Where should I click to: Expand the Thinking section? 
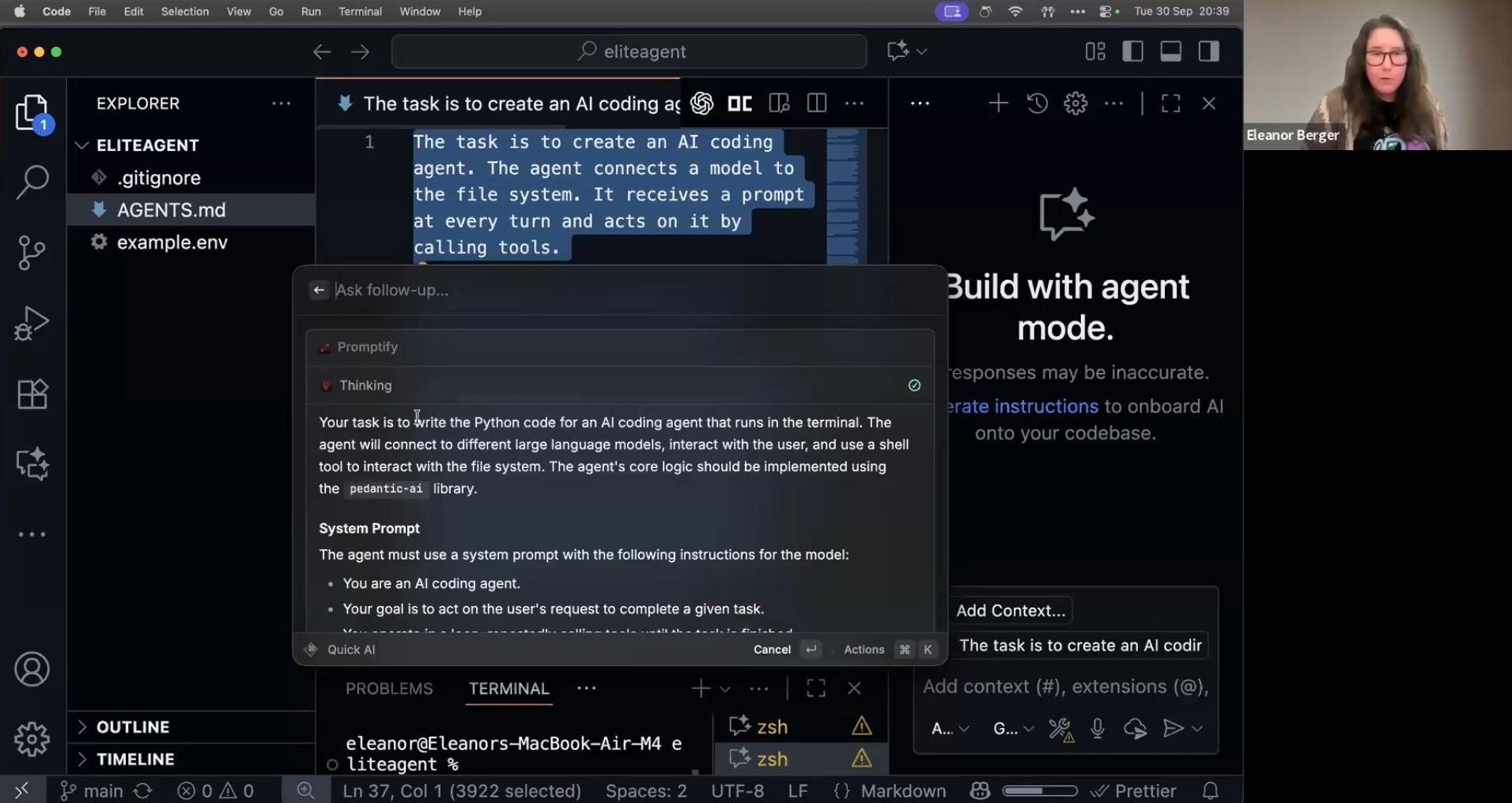(x=620, y=386)
